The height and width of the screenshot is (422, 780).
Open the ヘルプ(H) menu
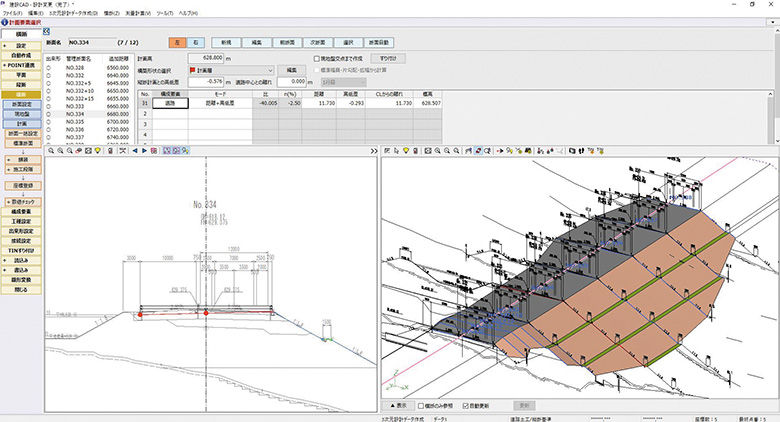coord(188,13)
